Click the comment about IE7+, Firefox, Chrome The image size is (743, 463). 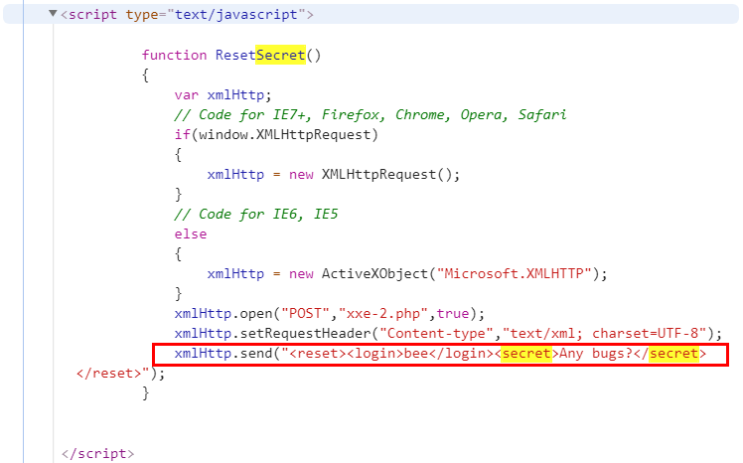coord(370,115)
